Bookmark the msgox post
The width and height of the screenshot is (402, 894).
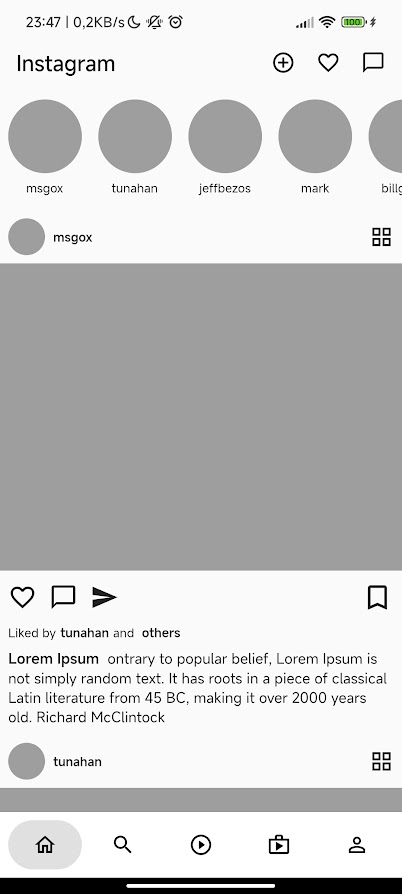[x=377, y=597]
